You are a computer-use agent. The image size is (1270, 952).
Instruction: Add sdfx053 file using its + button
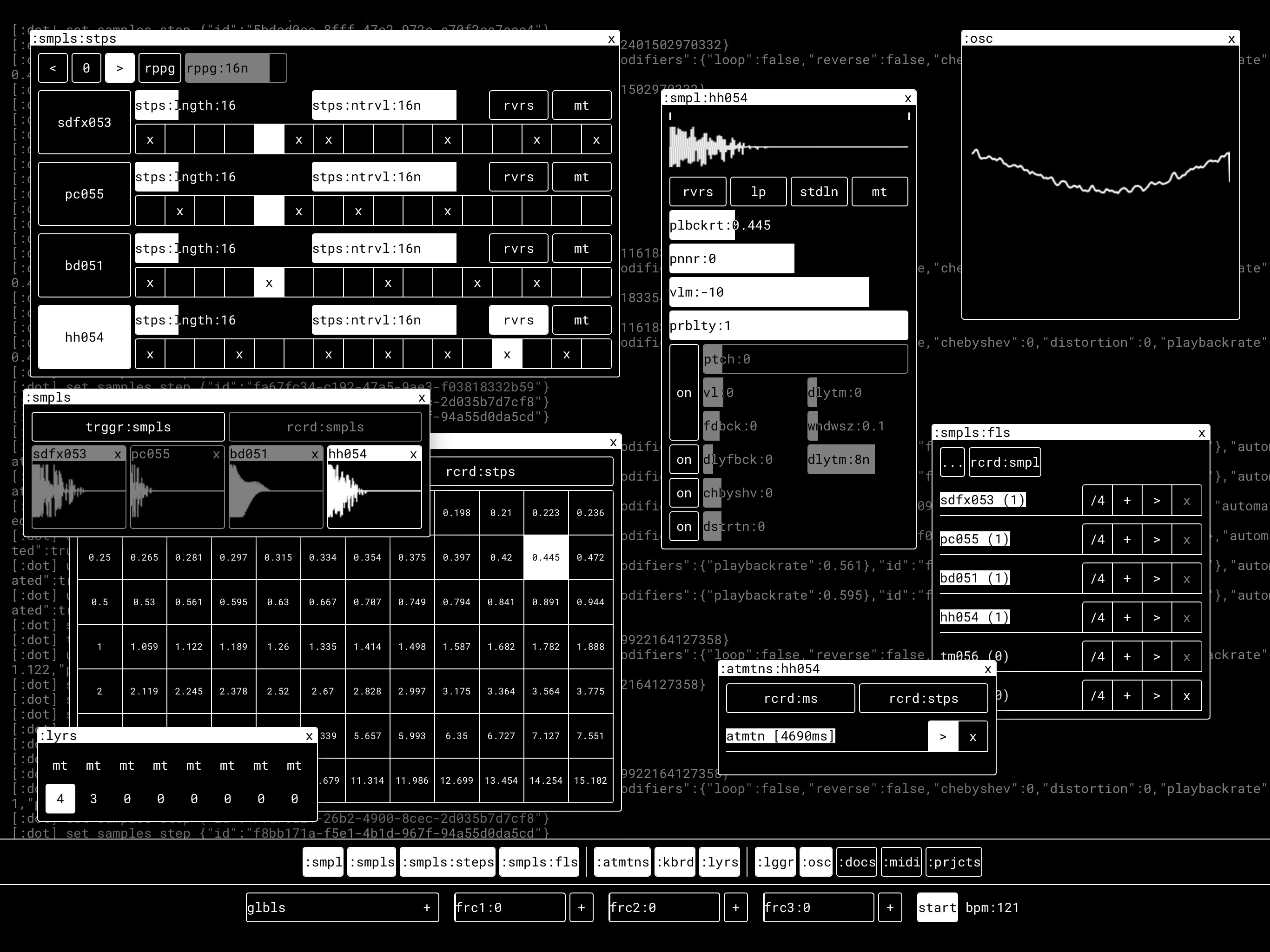[1127, 501]
